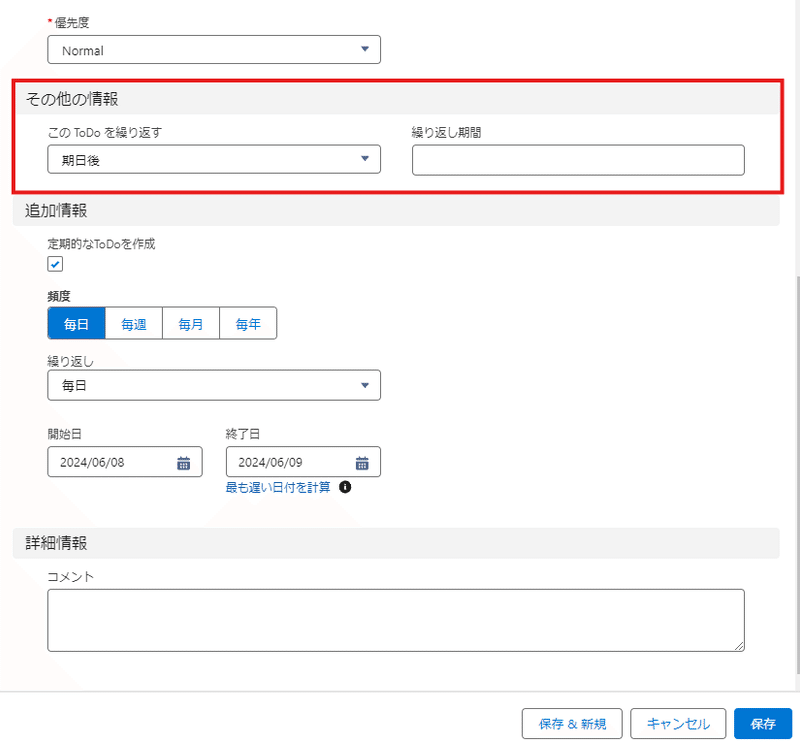Open the 開始日 calendar picker icon

click(183, 463)
